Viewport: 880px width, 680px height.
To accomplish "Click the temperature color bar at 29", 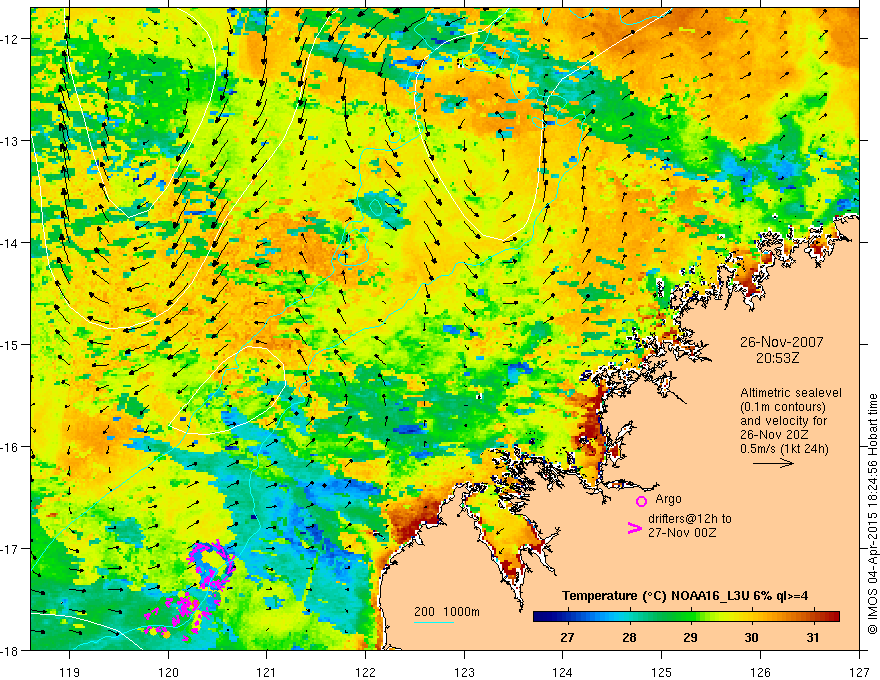I will [x=690, y=617].
